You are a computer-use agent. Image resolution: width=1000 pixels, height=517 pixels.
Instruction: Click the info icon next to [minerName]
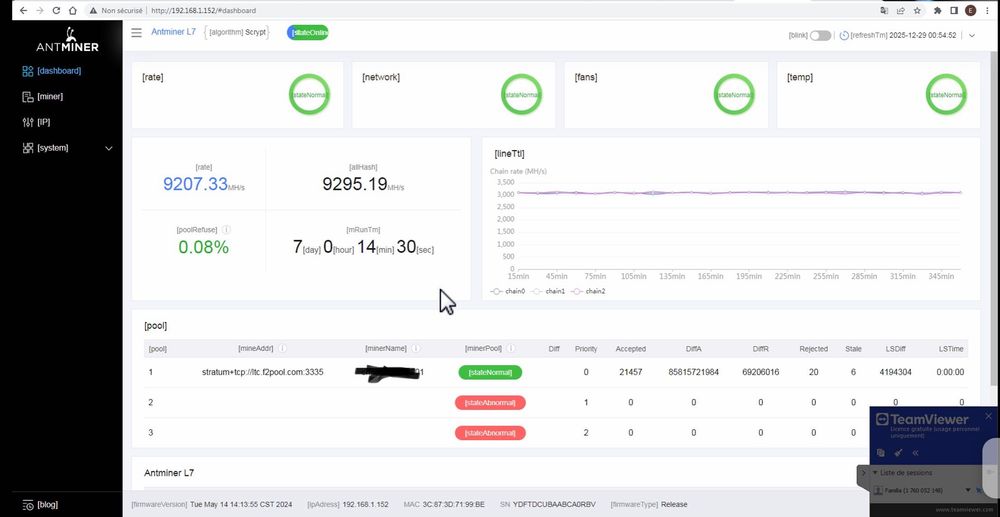(416, 349)
